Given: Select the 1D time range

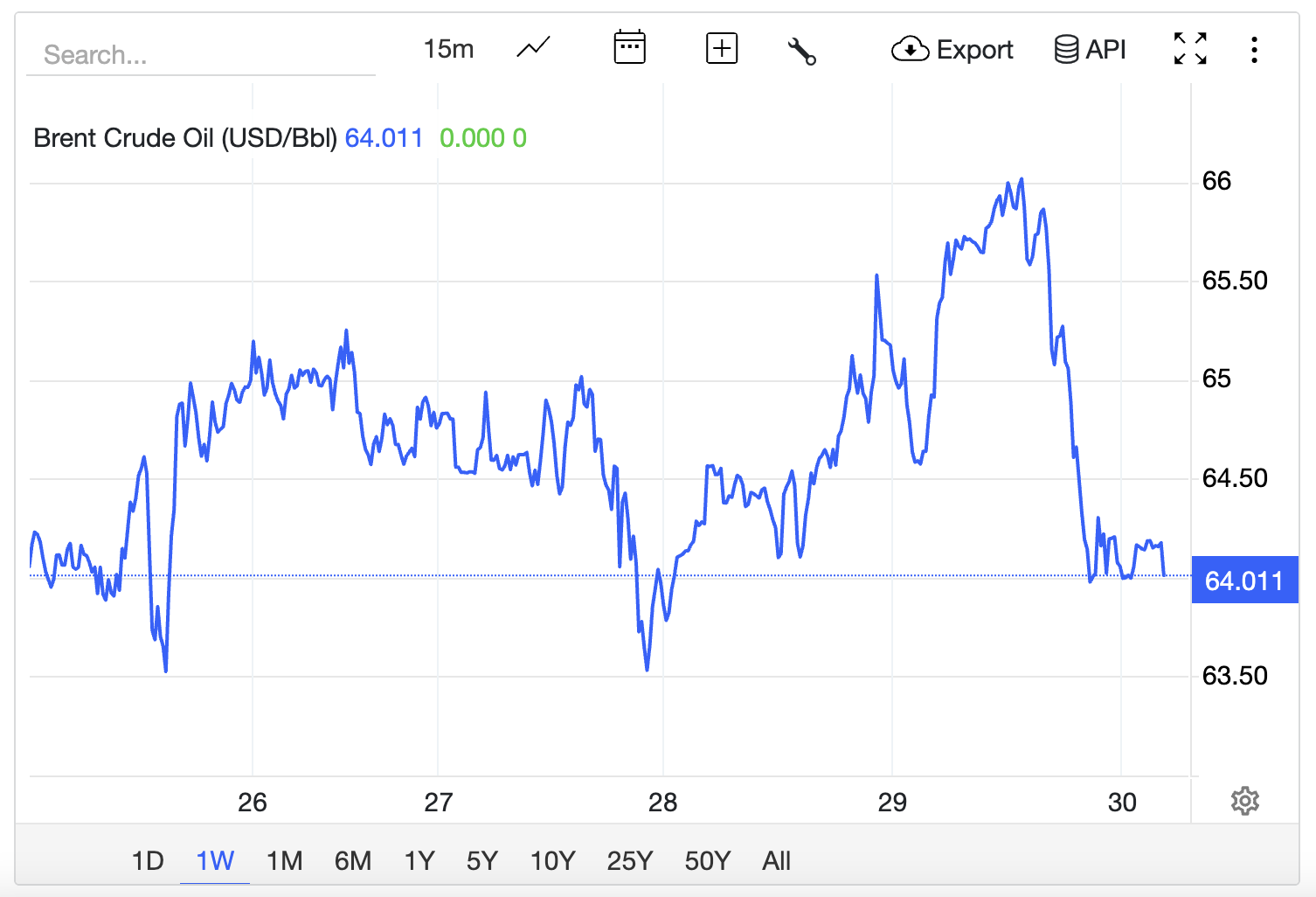Looking at the screenshot, I should [148, 861].
